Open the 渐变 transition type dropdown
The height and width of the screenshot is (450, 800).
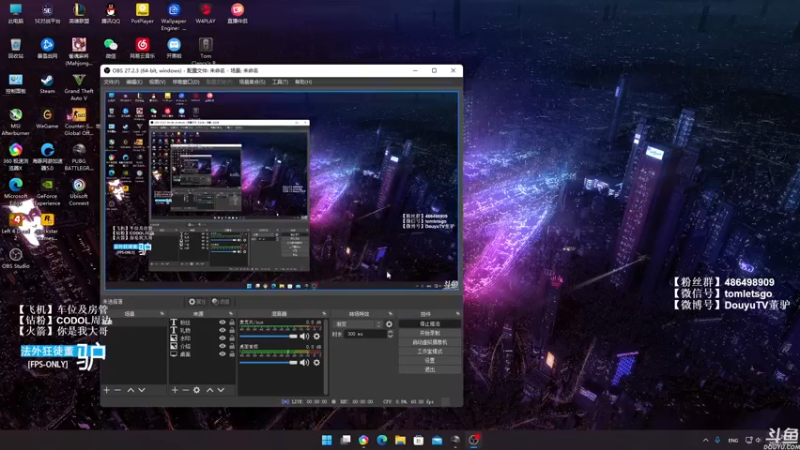point(358,324)
